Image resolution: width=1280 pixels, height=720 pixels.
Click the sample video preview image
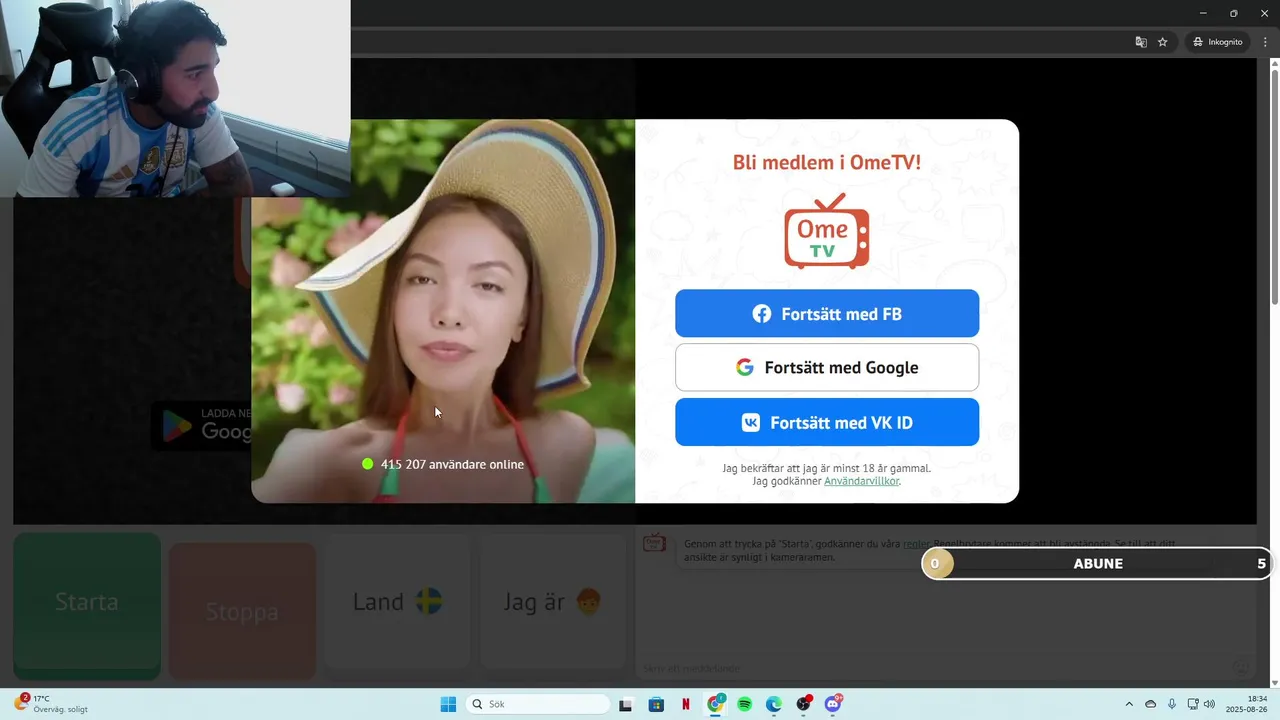tap(443, 311)
